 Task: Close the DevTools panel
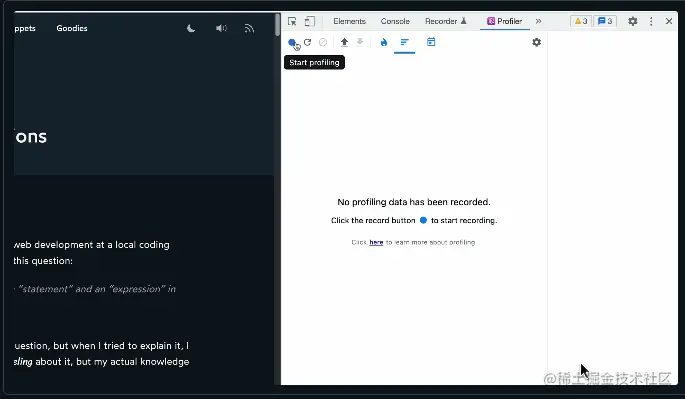(669, 21)
